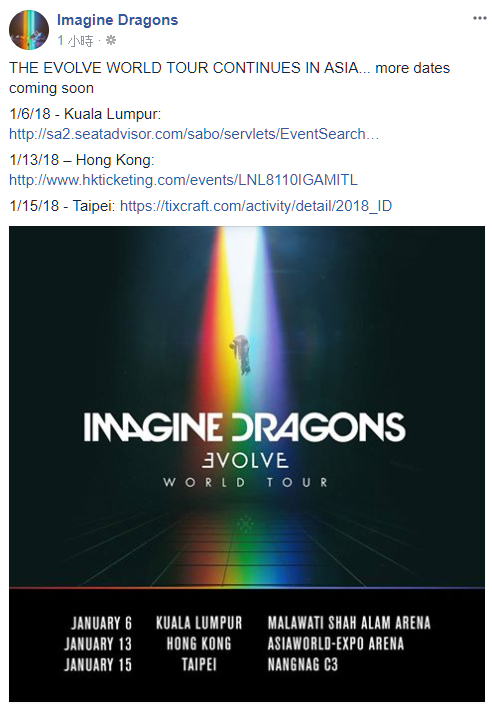Click the floating figure in the rainbow beam
The width and height of the screenshot is (492, 709).
coord(241,354)
